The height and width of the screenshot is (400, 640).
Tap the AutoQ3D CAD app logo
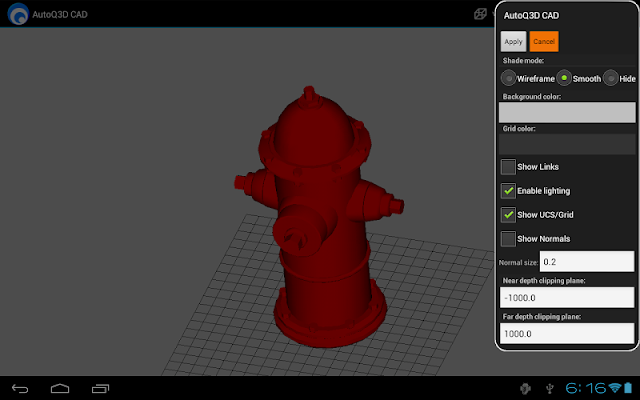tap(18, 14)
